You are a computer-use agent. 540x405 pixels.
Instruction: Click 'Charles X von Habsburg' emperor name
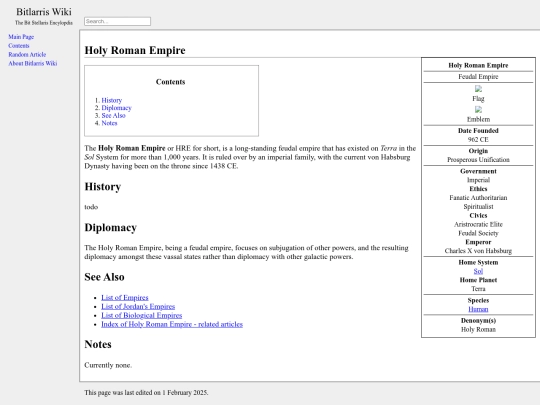[x=478, y=251]
